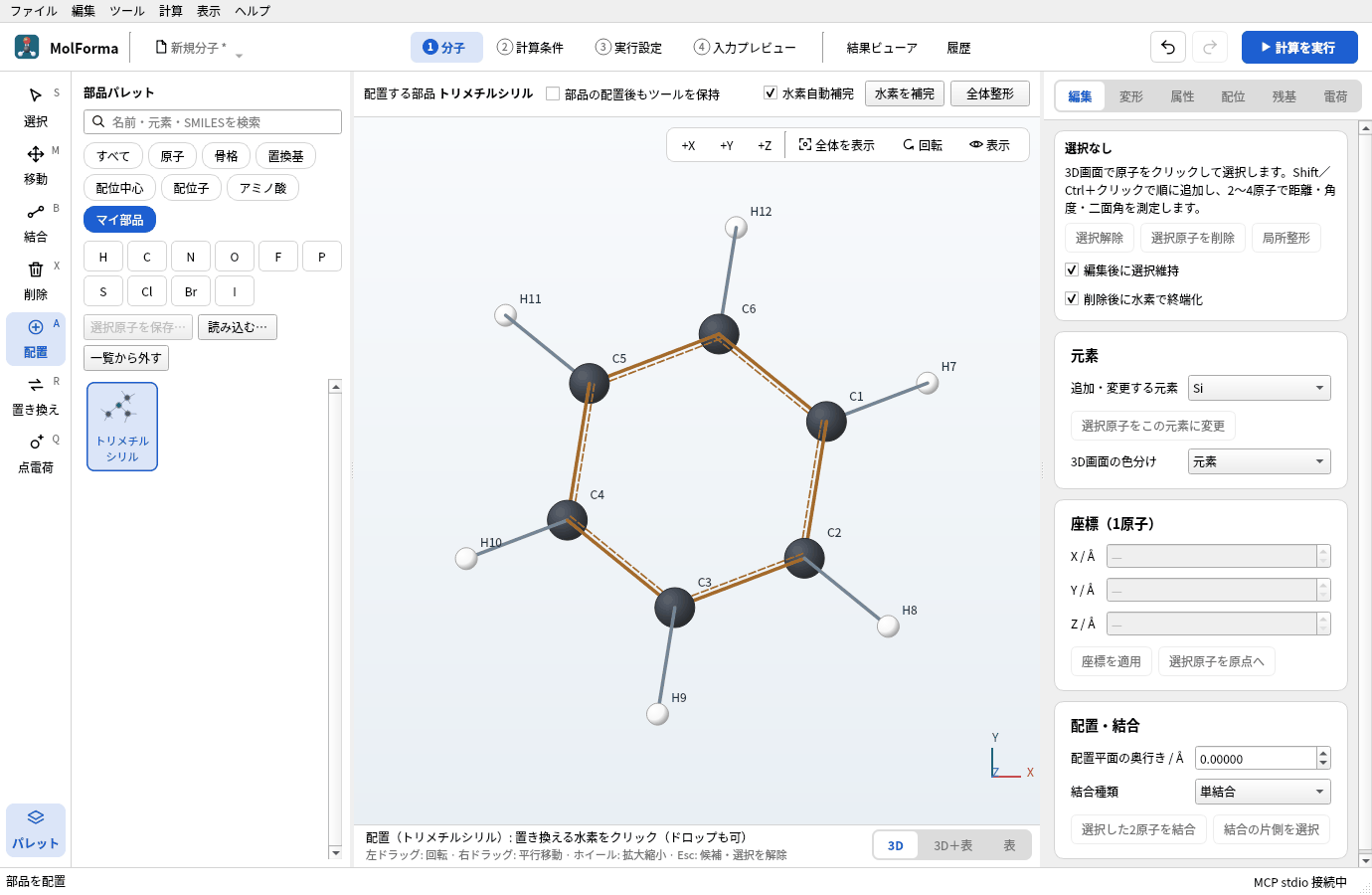Select the 置き換え replace tool
Viewport: 1372px width, 895px height.
(36, 396)
